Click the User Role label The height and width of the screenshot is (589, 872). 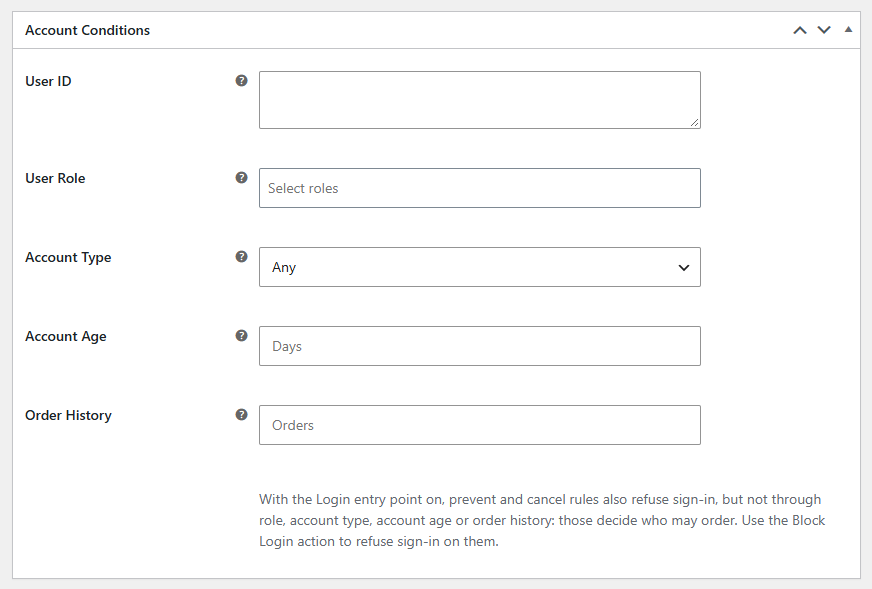click(55, 179)
